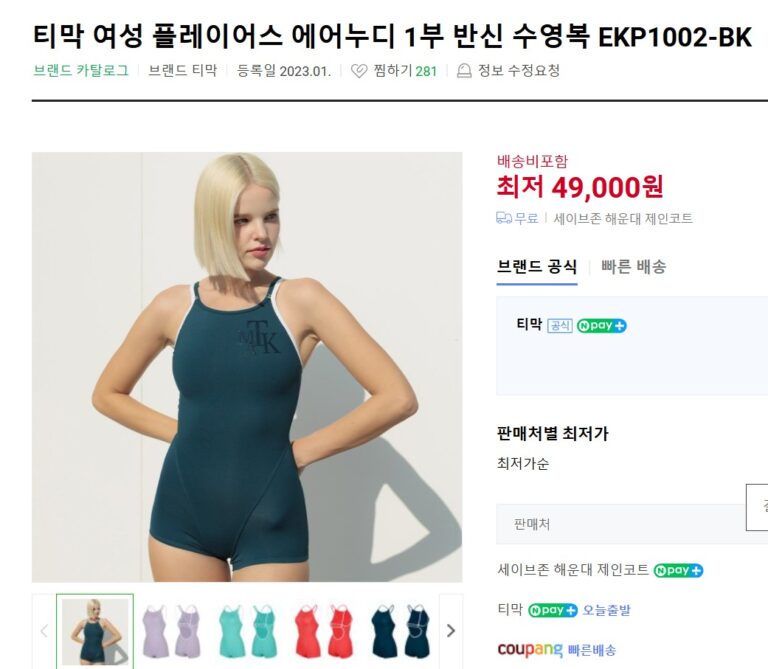Click the Npay badge beside 세이브존 해운대 제인코트
Viewport: 768px width, 669px height.
click(x=678, y=571)
